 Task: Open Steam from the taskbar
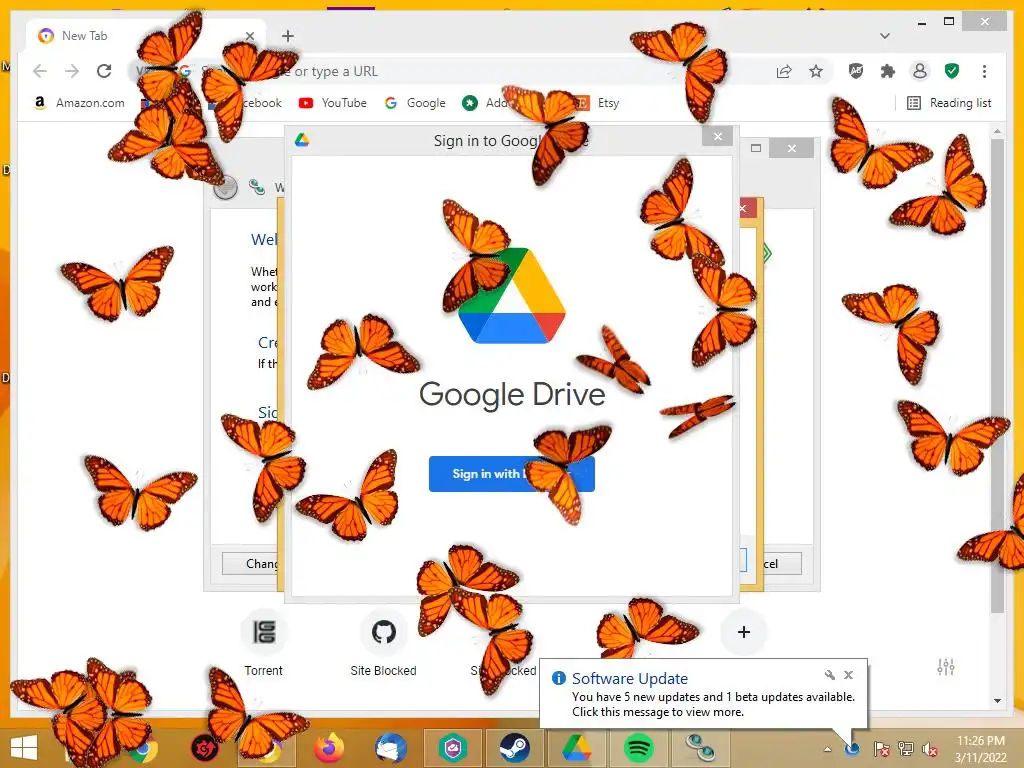(x=515, y=748)
